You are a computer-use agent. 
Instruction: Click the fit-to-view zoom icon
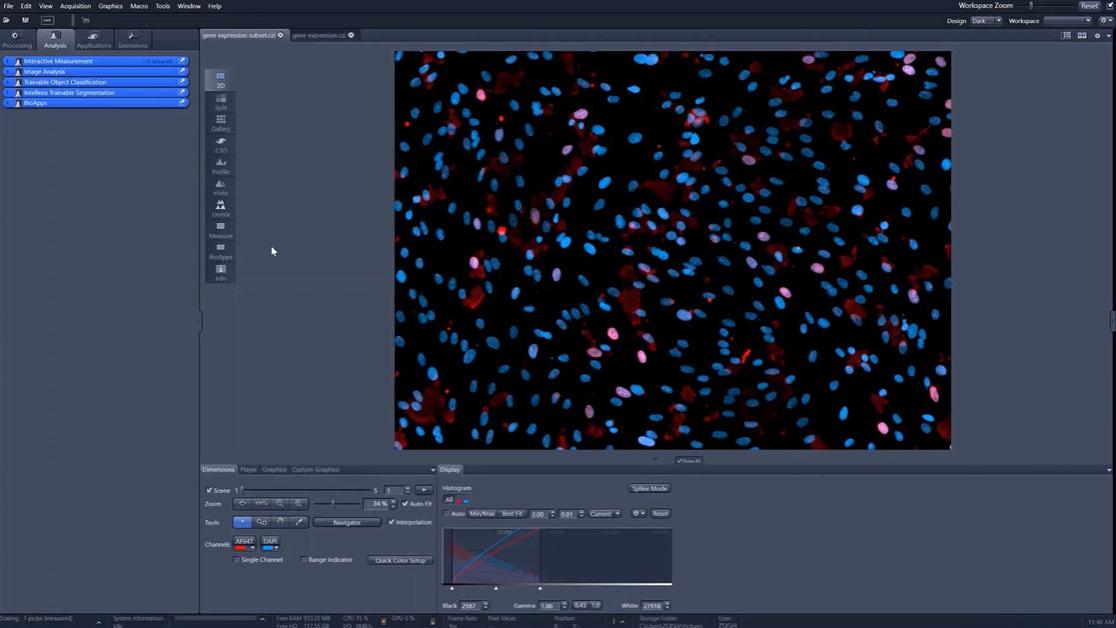click(x=243, y=503)
